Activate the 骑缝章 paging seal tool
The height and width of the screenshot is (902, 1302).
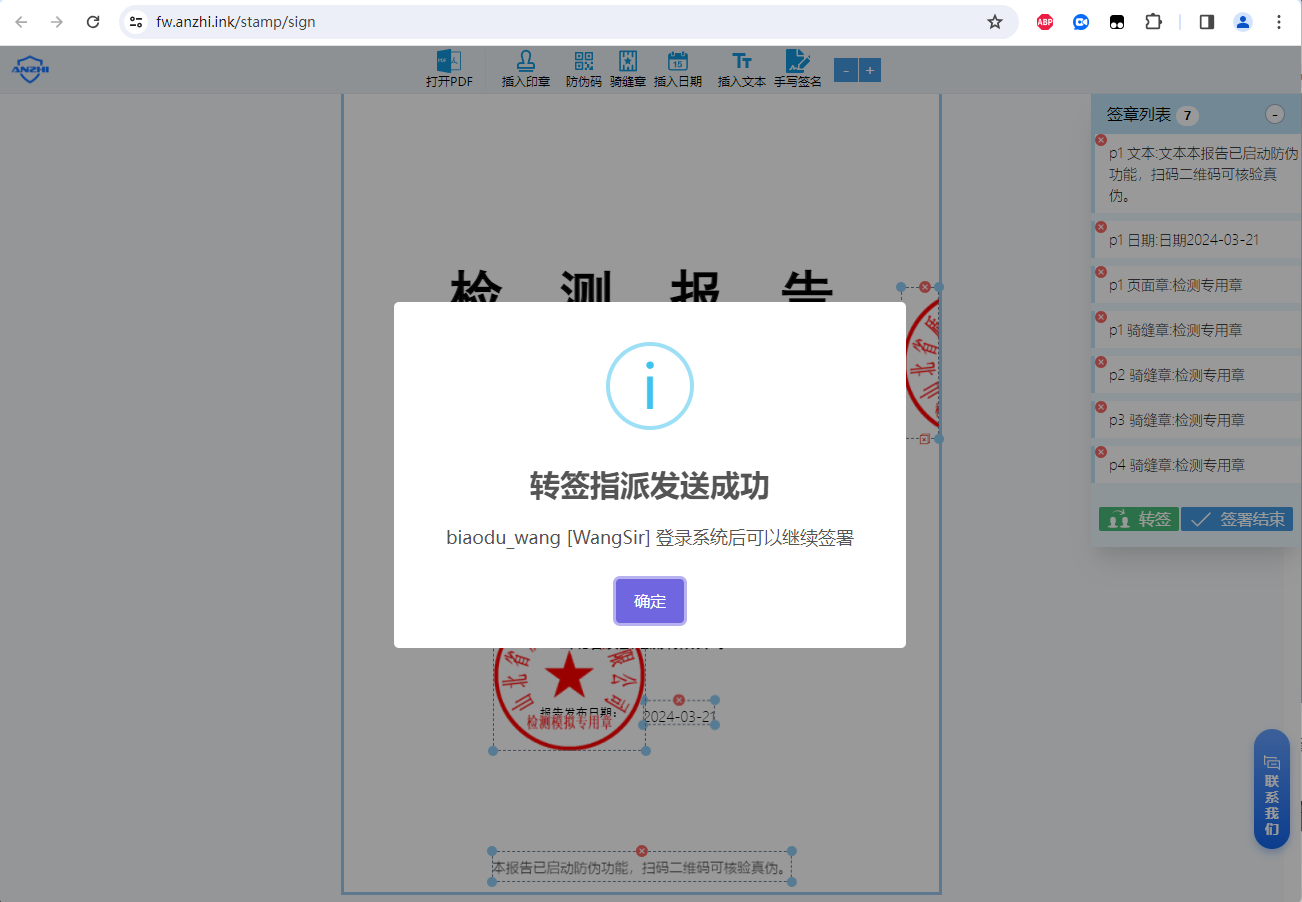pos(628,68)
